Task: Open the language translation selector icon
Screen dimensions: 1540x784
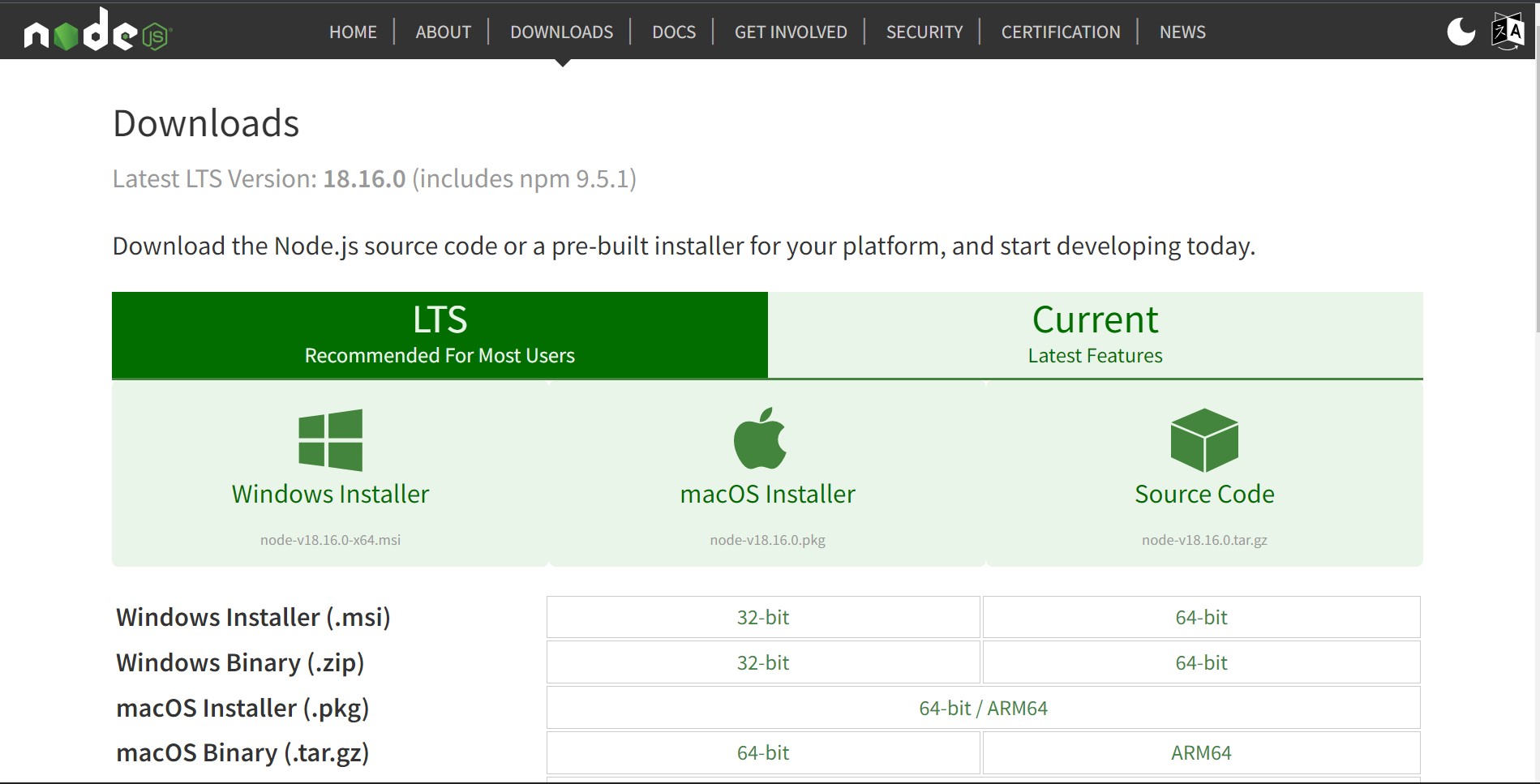Action: [1510, 31]
